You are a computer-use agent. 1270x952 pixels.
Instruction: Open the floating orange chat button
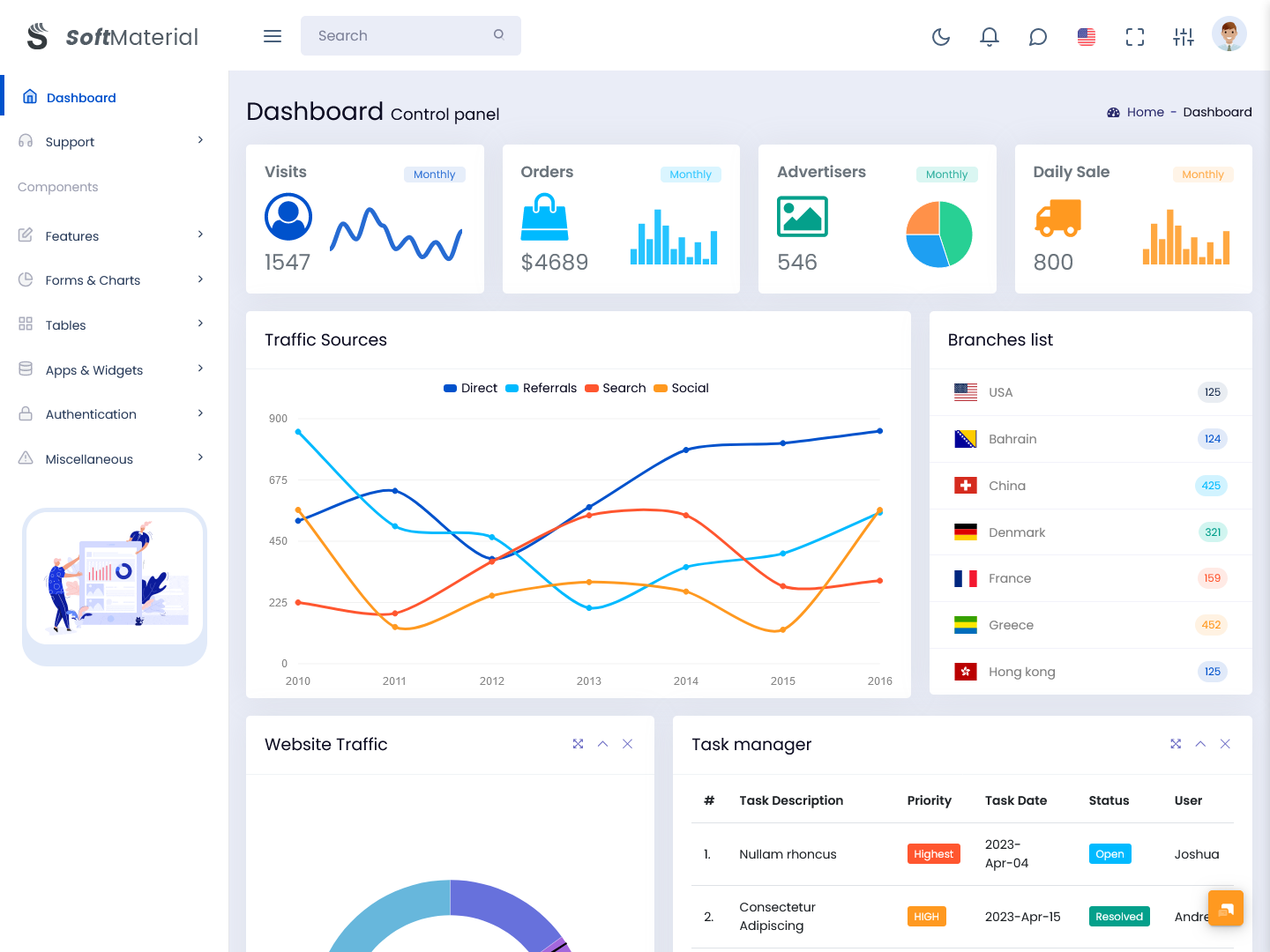pos(1226,908)
